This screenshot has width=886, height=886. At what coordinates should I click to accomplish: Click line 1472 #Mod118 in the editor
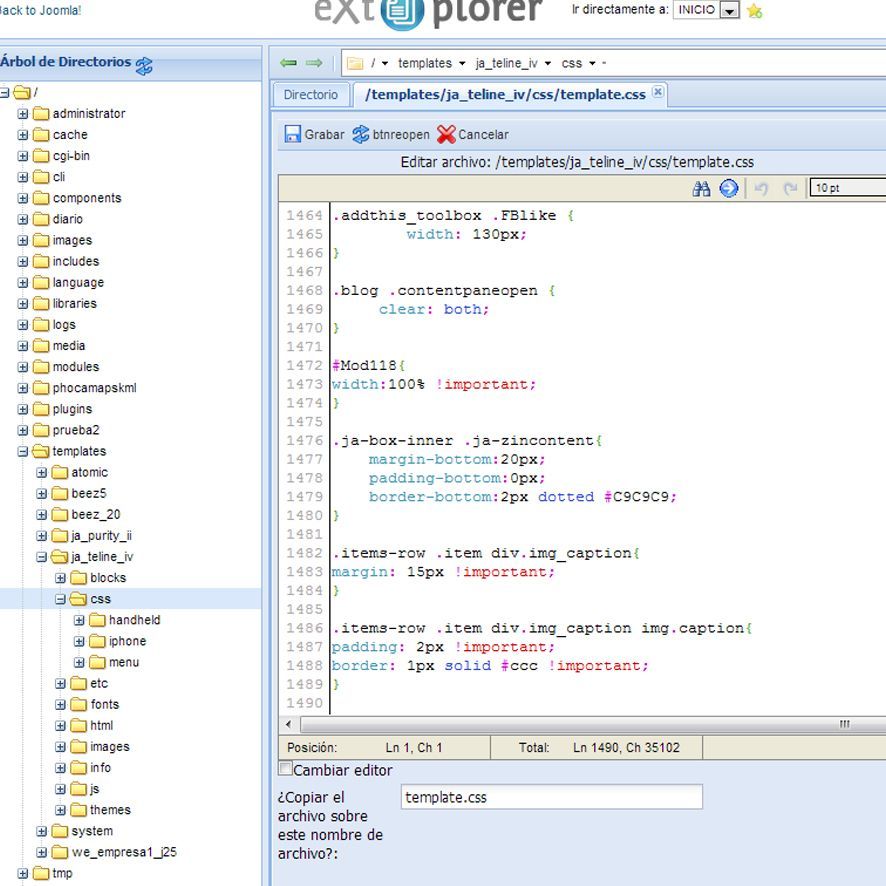pyautogui.click(x=368, y=365)
